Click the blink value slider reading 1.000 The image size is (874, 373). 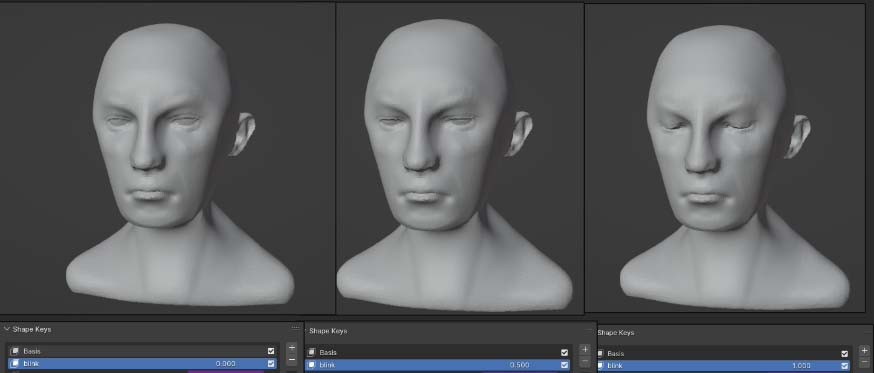point(802,366)
